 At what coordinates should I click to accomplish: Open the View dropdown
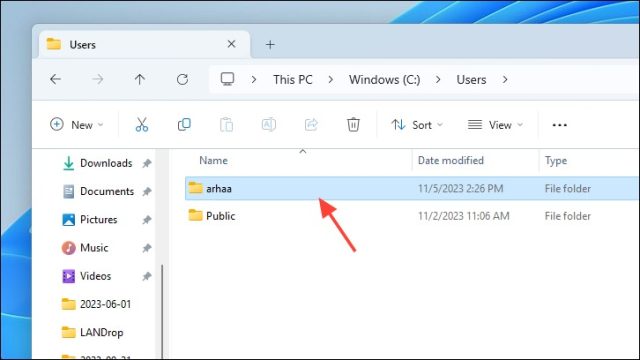pos(495,125)
